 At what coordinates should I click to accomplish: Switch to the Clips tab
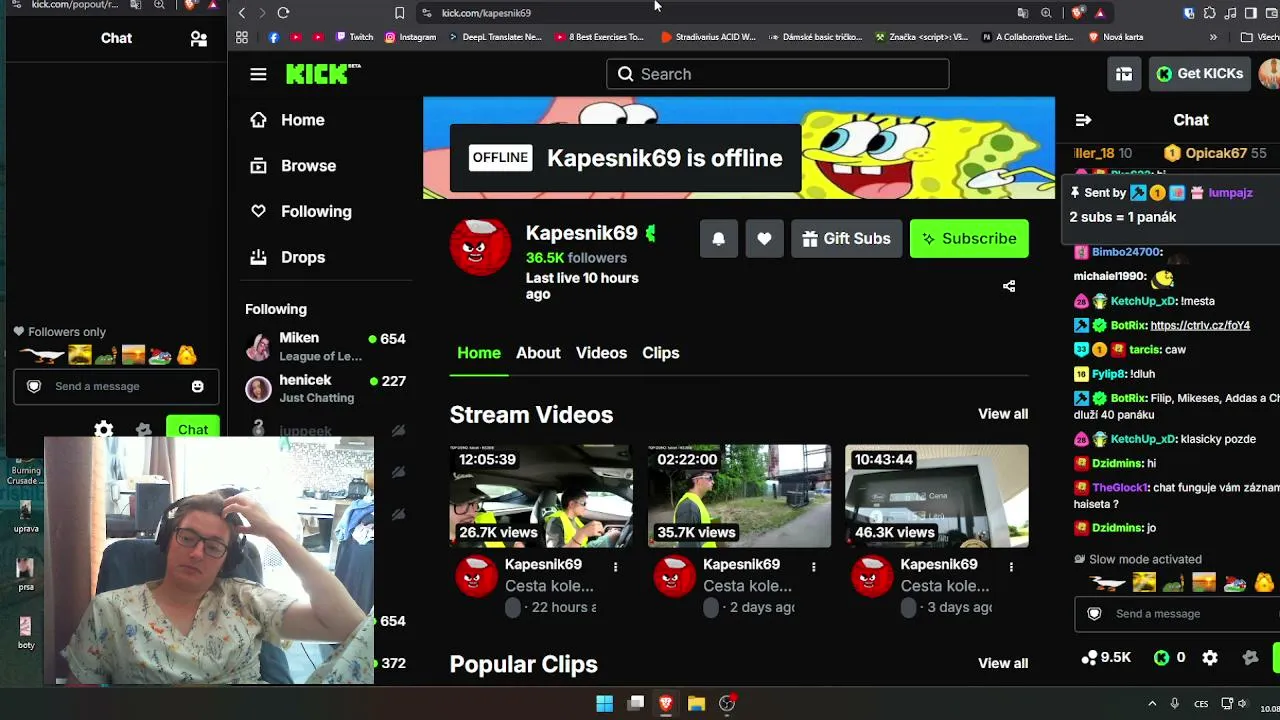[660, 353]
